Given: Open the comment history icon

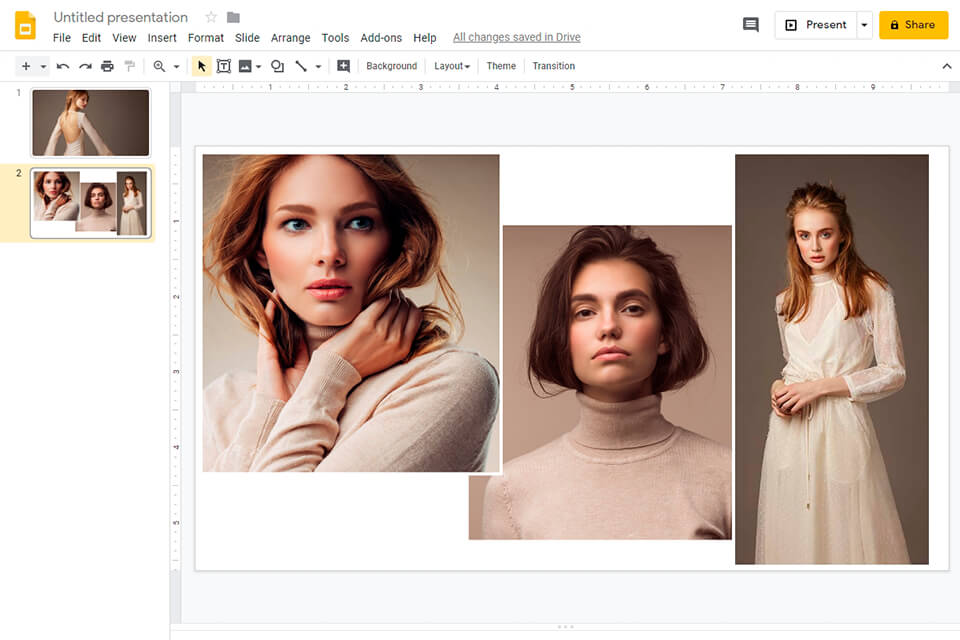Looking at the screenshot, I should (750, 24).
